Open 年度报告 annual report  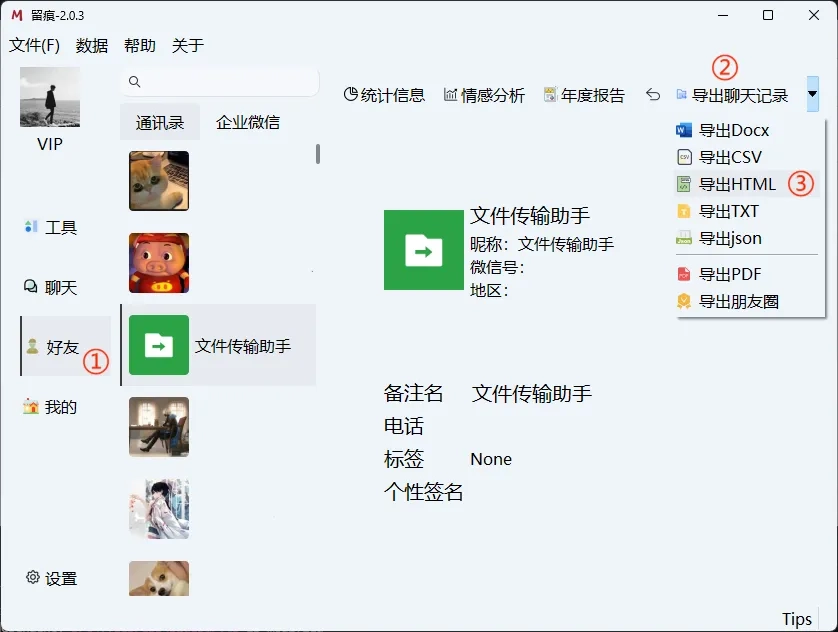click(x=584, y=95)
